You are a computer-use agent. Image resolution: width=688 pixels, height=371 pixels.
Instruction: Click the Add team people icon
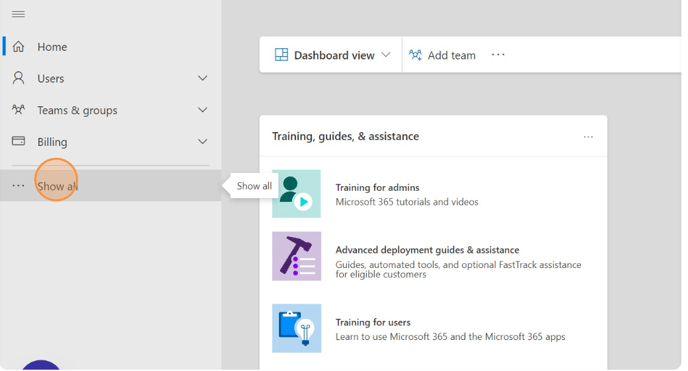(416, 55)
